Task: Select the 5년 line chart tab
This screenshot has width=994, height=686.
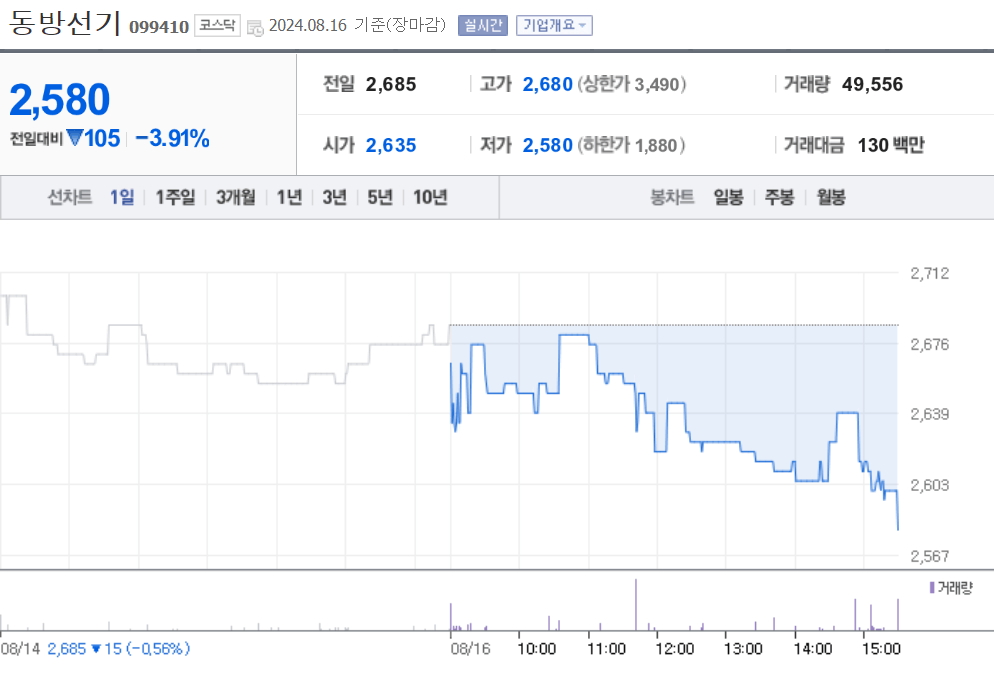Action: (x=380, y=197)
